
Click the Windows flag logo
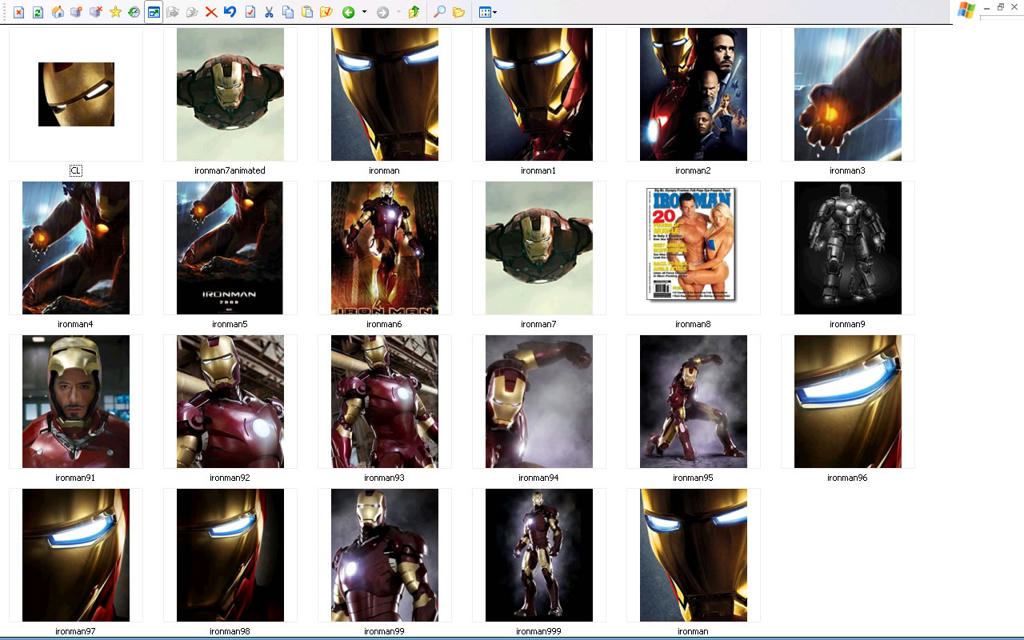tap(967, 10)
